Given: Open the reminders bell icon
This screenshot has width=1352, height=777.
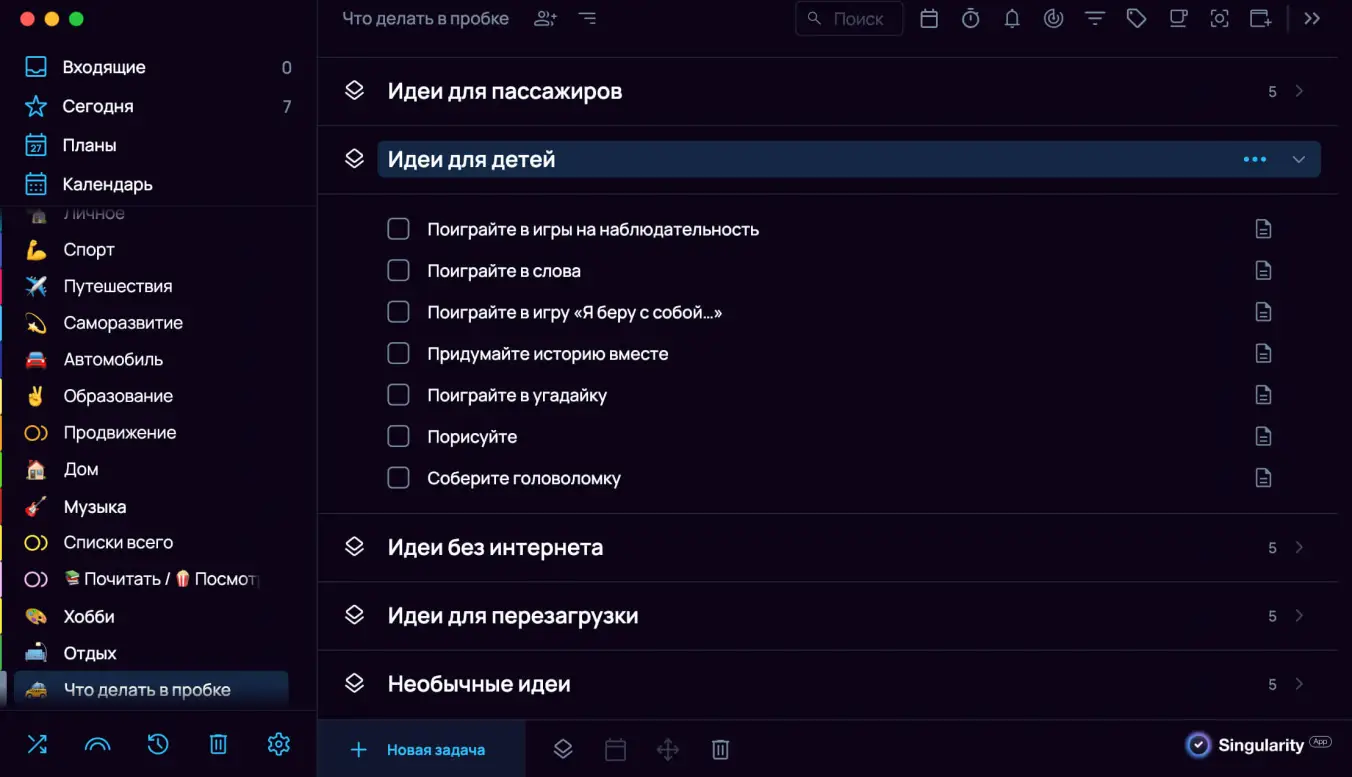Looking at the screenshot, I should pyautogui.click(x=1011, y=18).
